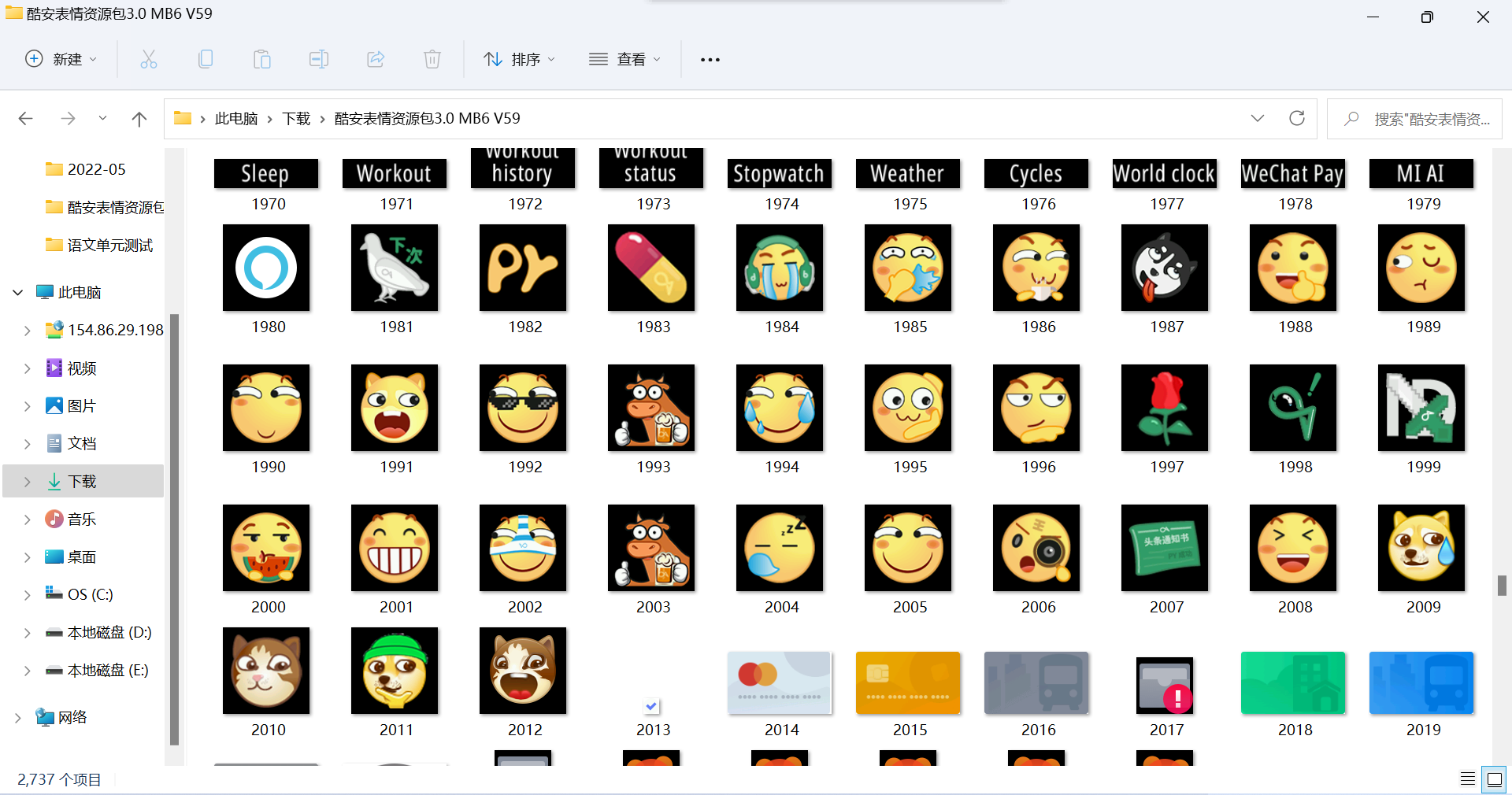This screenshot has width=1512, height=795.
Task: Switch to large thumbnails view
Action: click(x=1494, y=778)
